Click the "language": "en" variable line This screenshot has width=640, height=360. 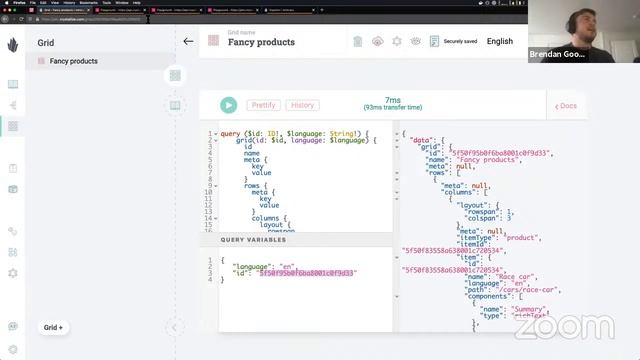(264, 267)
